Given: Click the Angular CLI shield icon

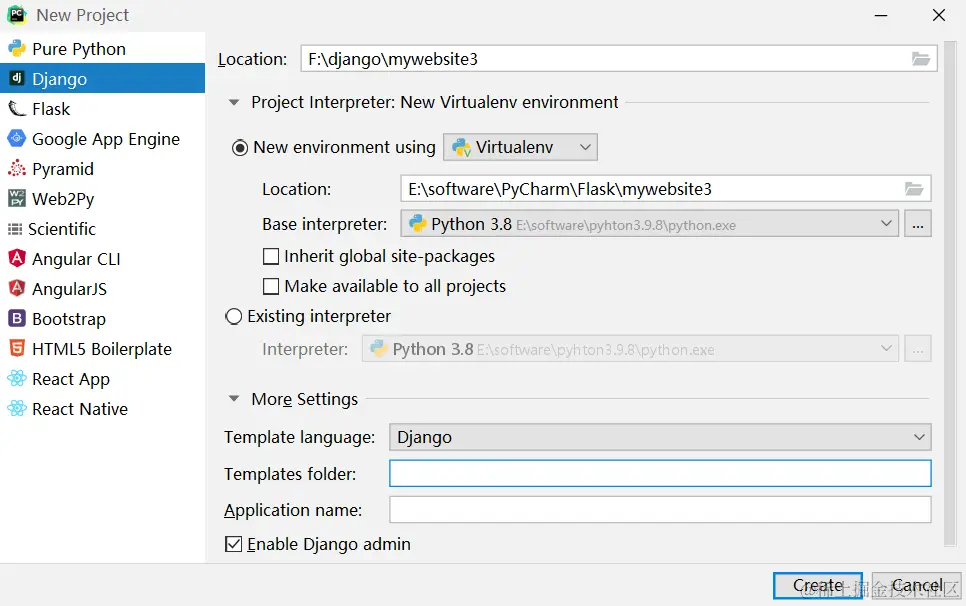Looking at the screenshot, I should tap(17, 258).
